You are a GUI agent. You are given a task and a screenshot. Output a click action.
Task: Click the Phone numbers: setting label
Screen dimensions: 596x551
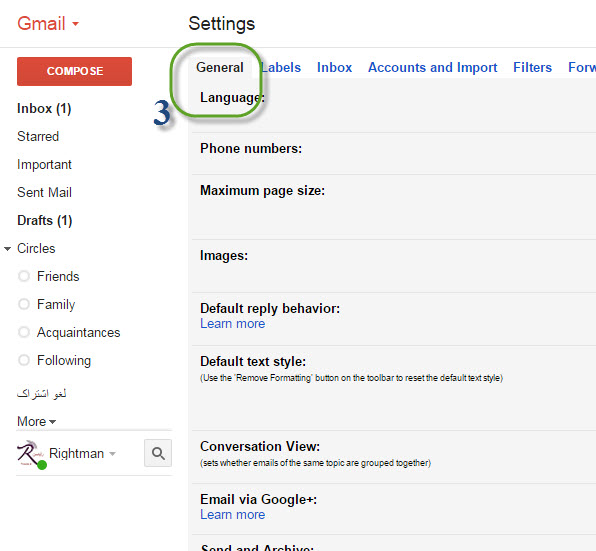(251, 149)
